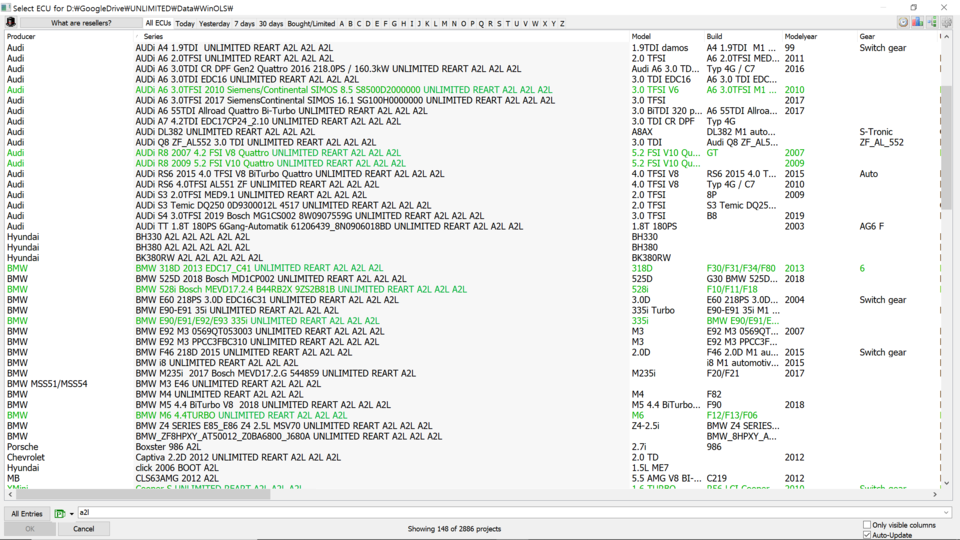Viewport: 960px width, 540px height.
Task: Select the 'BMW M3 E46 UNLIMITED REART' row
Action: point(471,384)
